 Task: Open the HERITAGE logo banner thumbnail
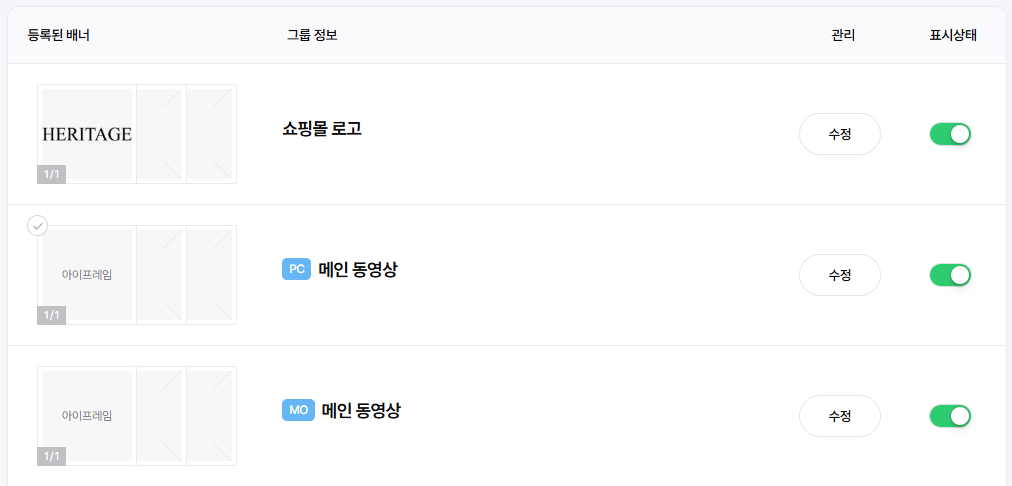87,133
